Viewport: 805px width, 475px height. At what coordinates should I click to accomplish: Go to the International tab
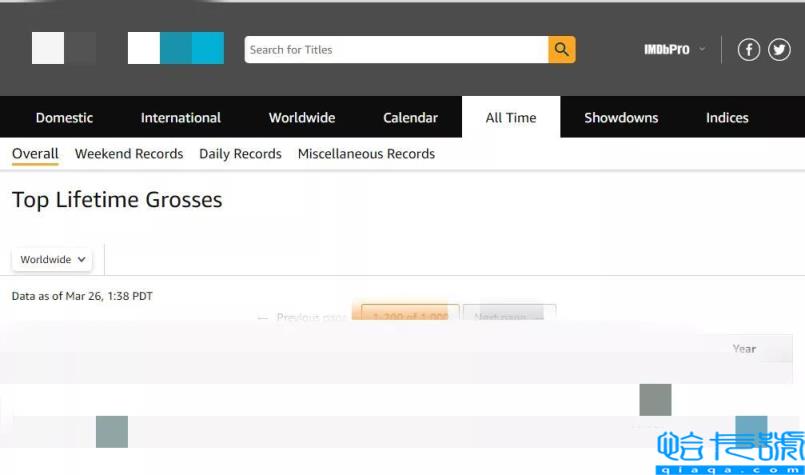[x=181, y=118]
